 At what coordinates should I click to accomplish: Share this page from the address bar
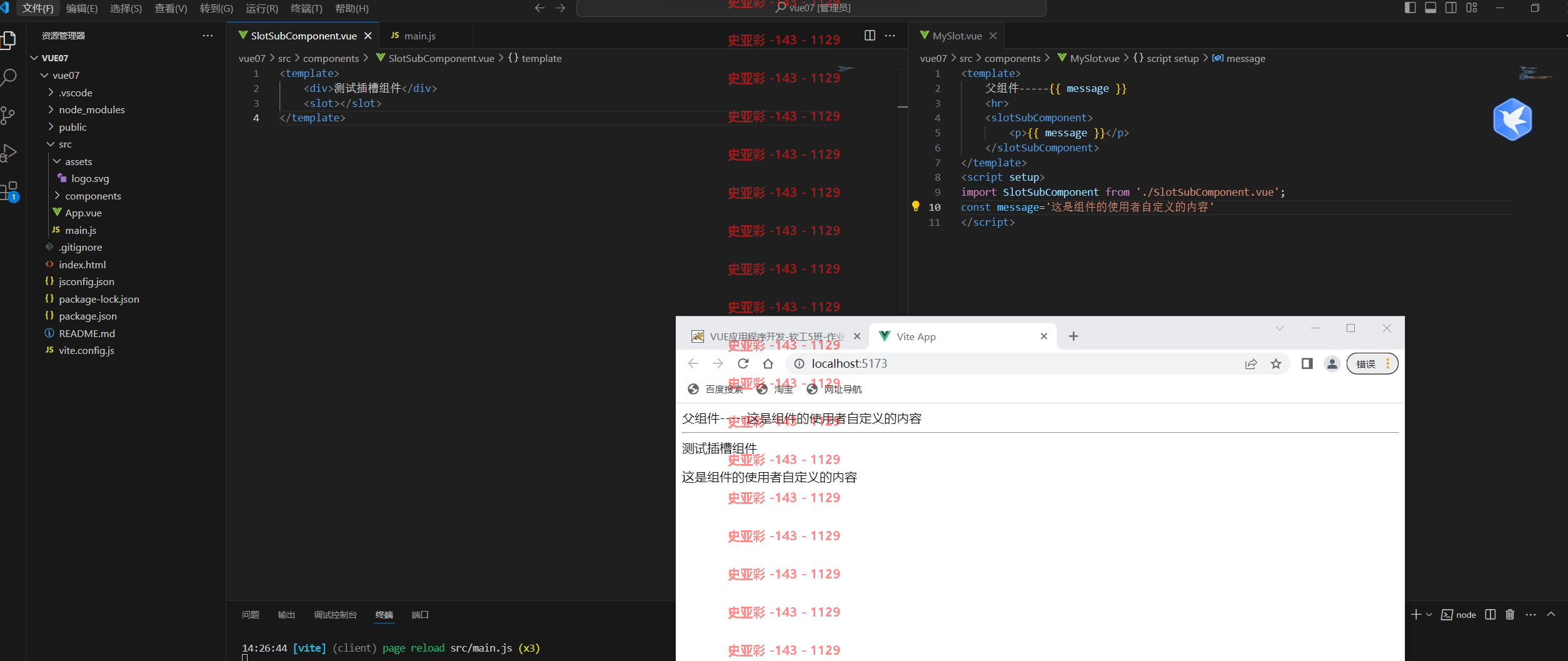[x=1250, y=363]
